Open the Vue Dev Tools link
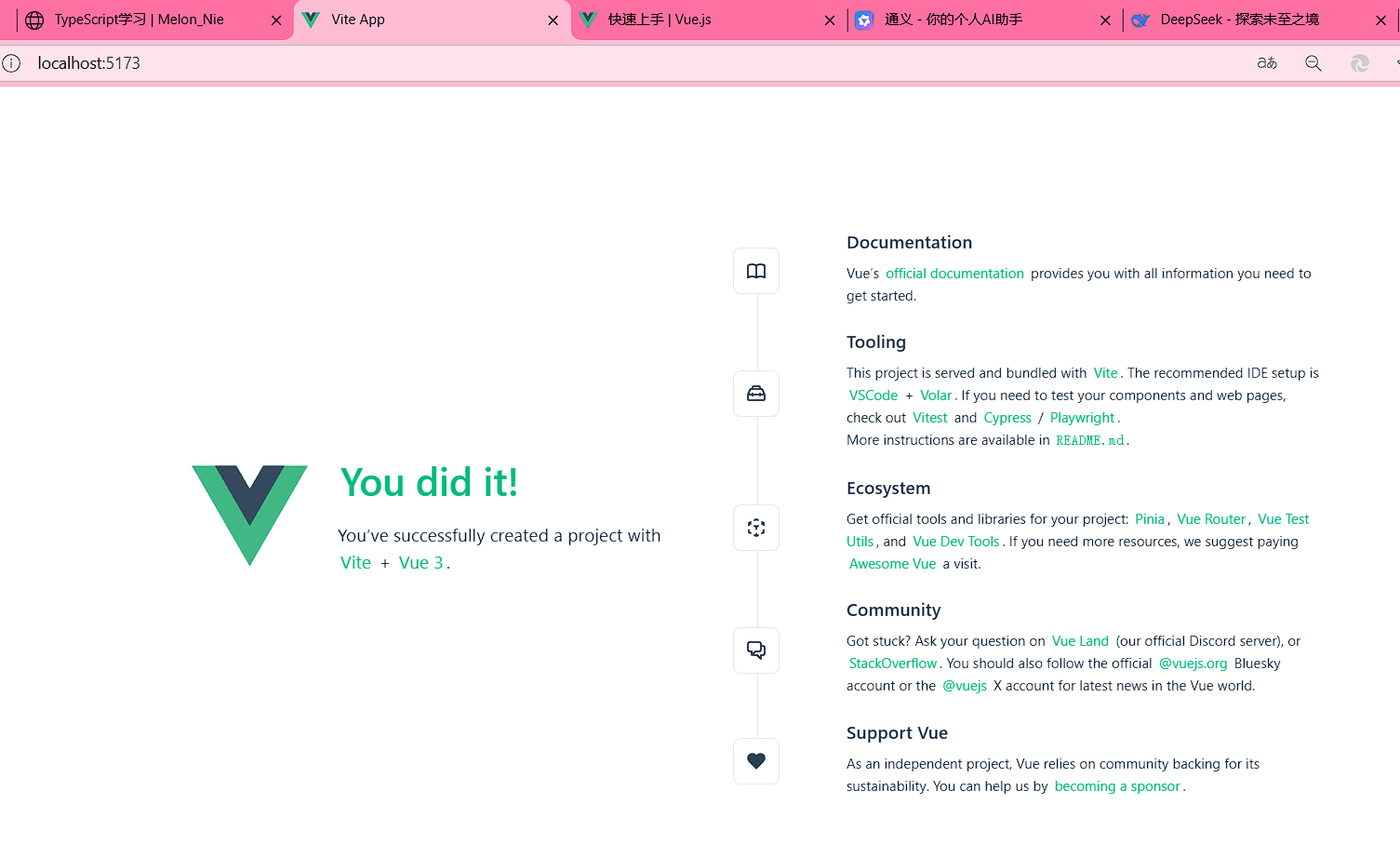 point(956,542)
